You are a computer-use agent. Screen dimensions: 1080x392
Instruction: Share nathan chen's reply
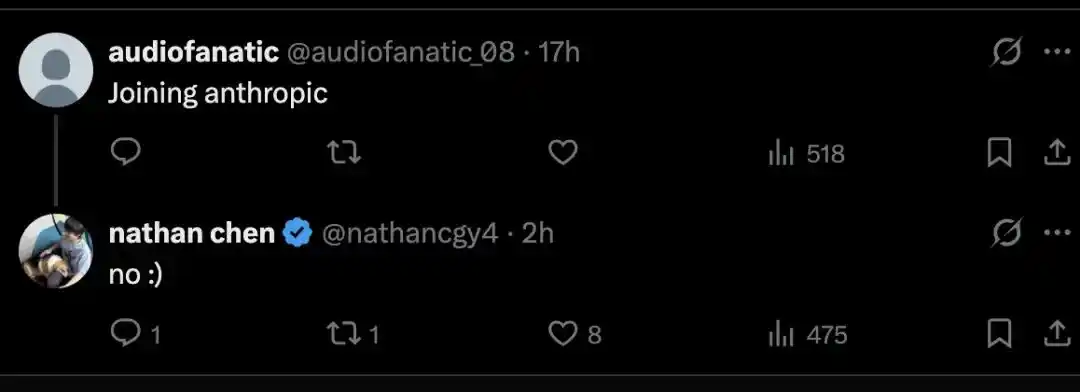click(x=1055, y=334)
